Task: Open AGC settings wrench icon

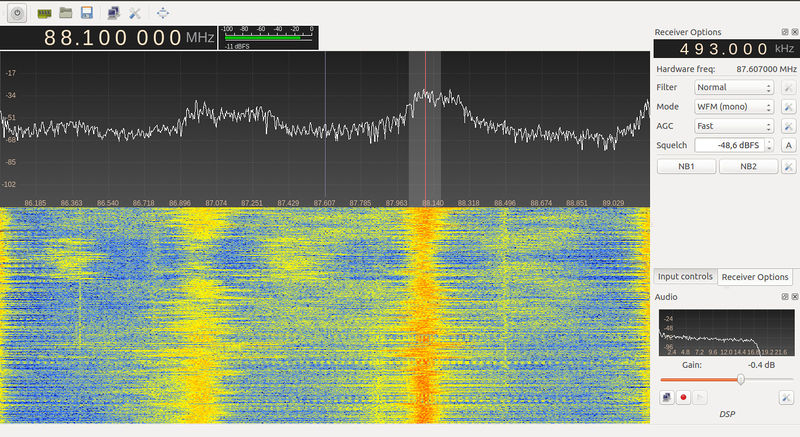Action: pyautogui.click(x=788, y=126)
